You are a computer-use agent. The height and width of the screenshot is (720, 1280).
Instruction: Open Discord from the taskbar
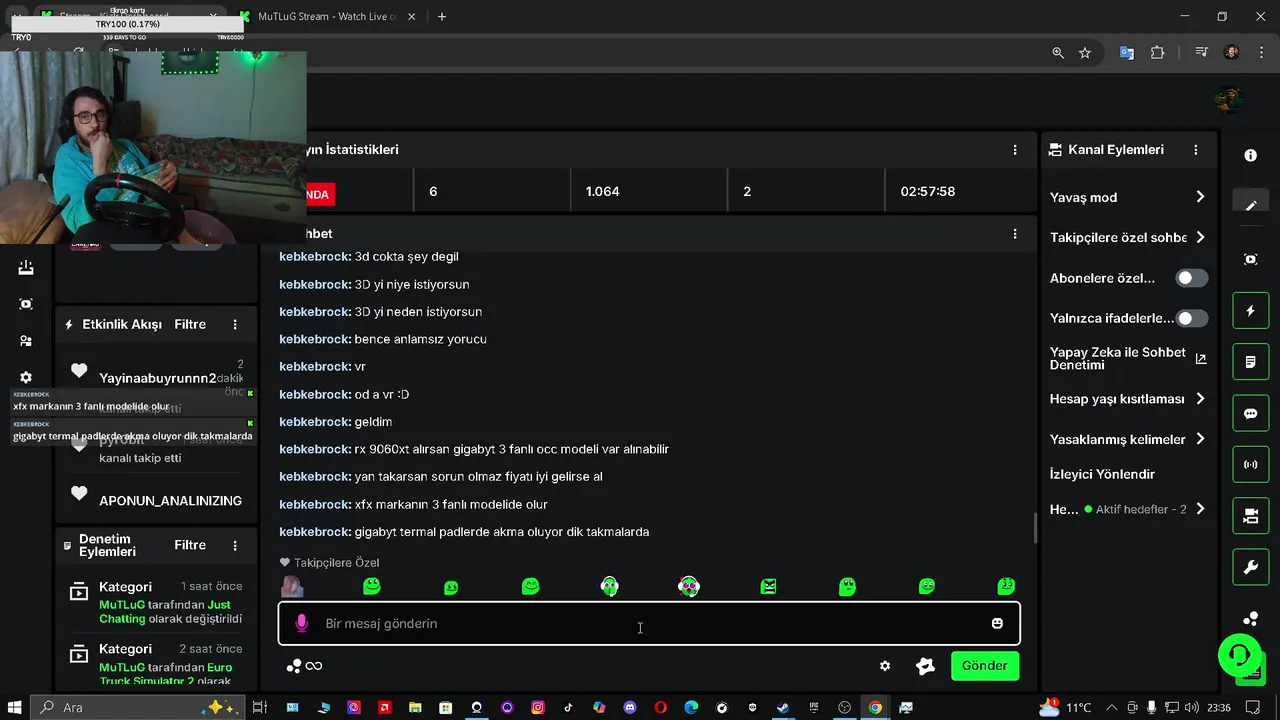[x=630, y=707]
